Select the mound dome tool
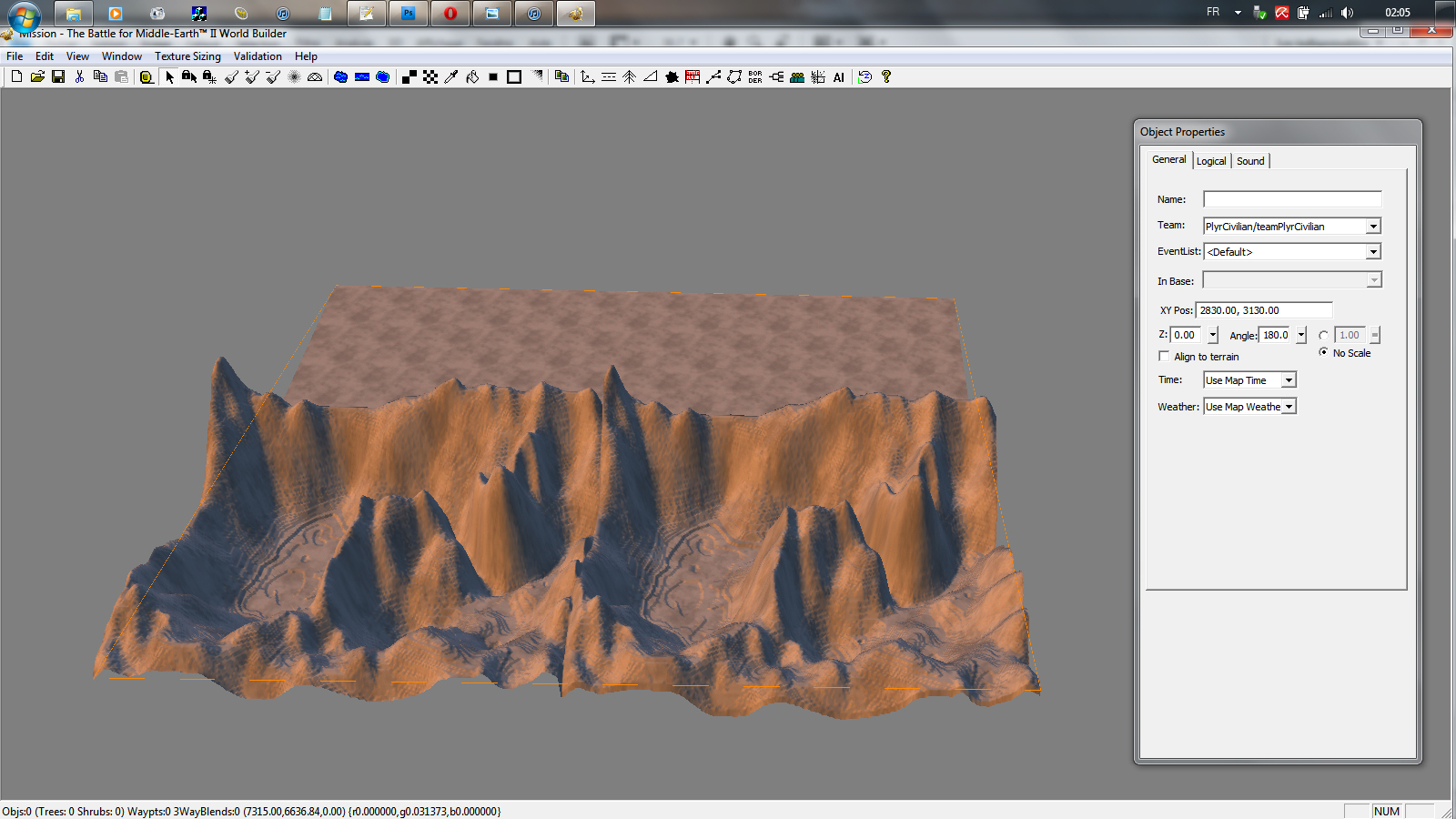1456x819 pixels. click(x=315, y=77)
